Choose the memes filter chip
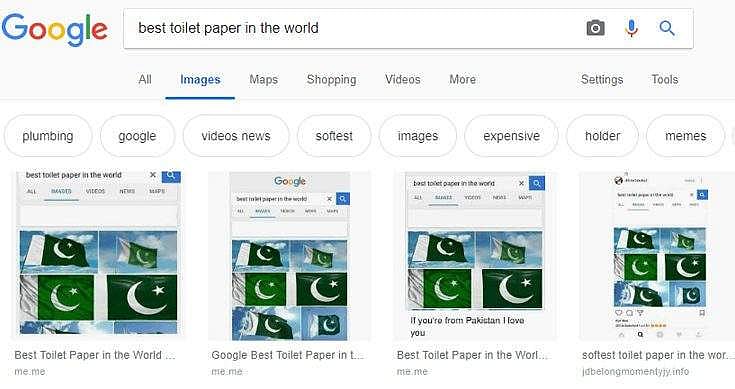The image size is (735, 389). 685,136
